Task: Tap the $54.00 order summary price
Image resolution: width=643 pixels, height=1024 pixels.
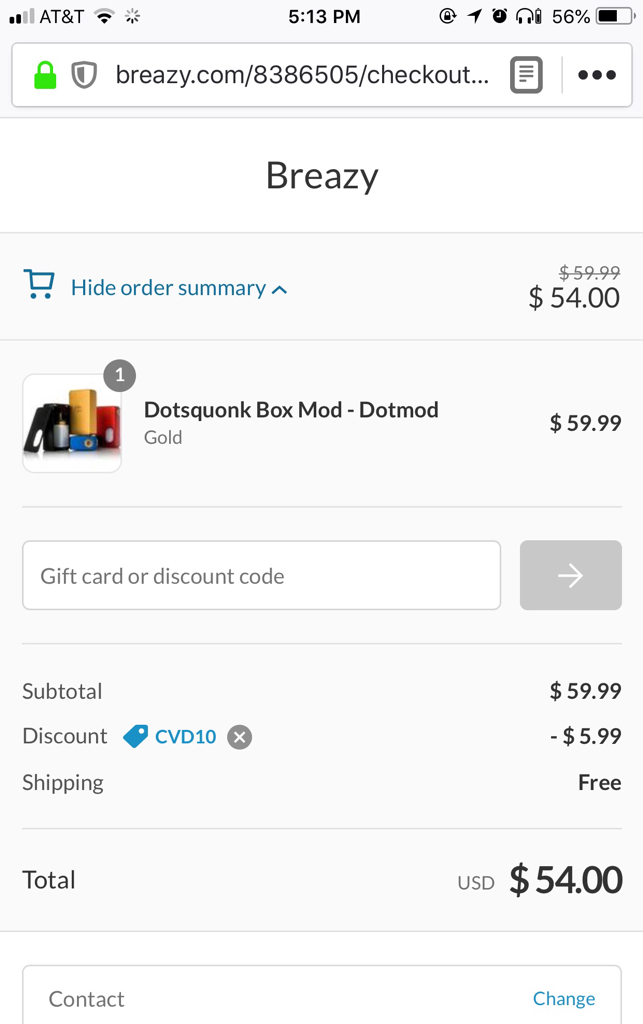Action: pos(574,297)
